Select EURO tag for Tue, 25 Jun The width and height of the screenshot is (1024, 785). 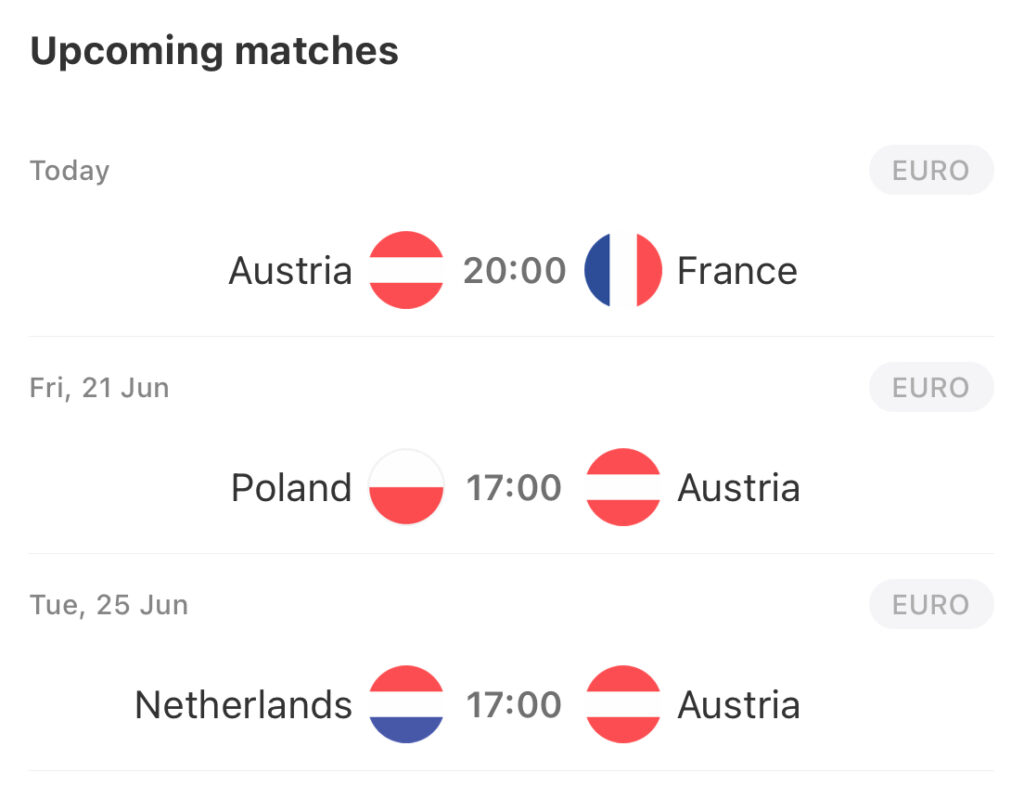tap(931, 605)
